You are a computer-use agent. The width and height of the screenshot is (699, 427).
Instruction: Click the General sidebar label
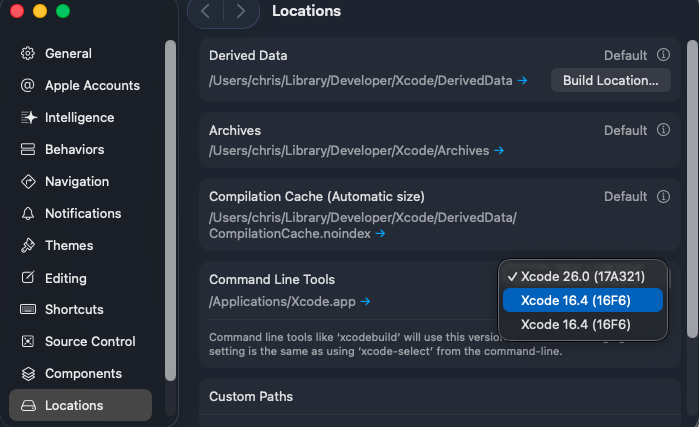tap(68, 53)
